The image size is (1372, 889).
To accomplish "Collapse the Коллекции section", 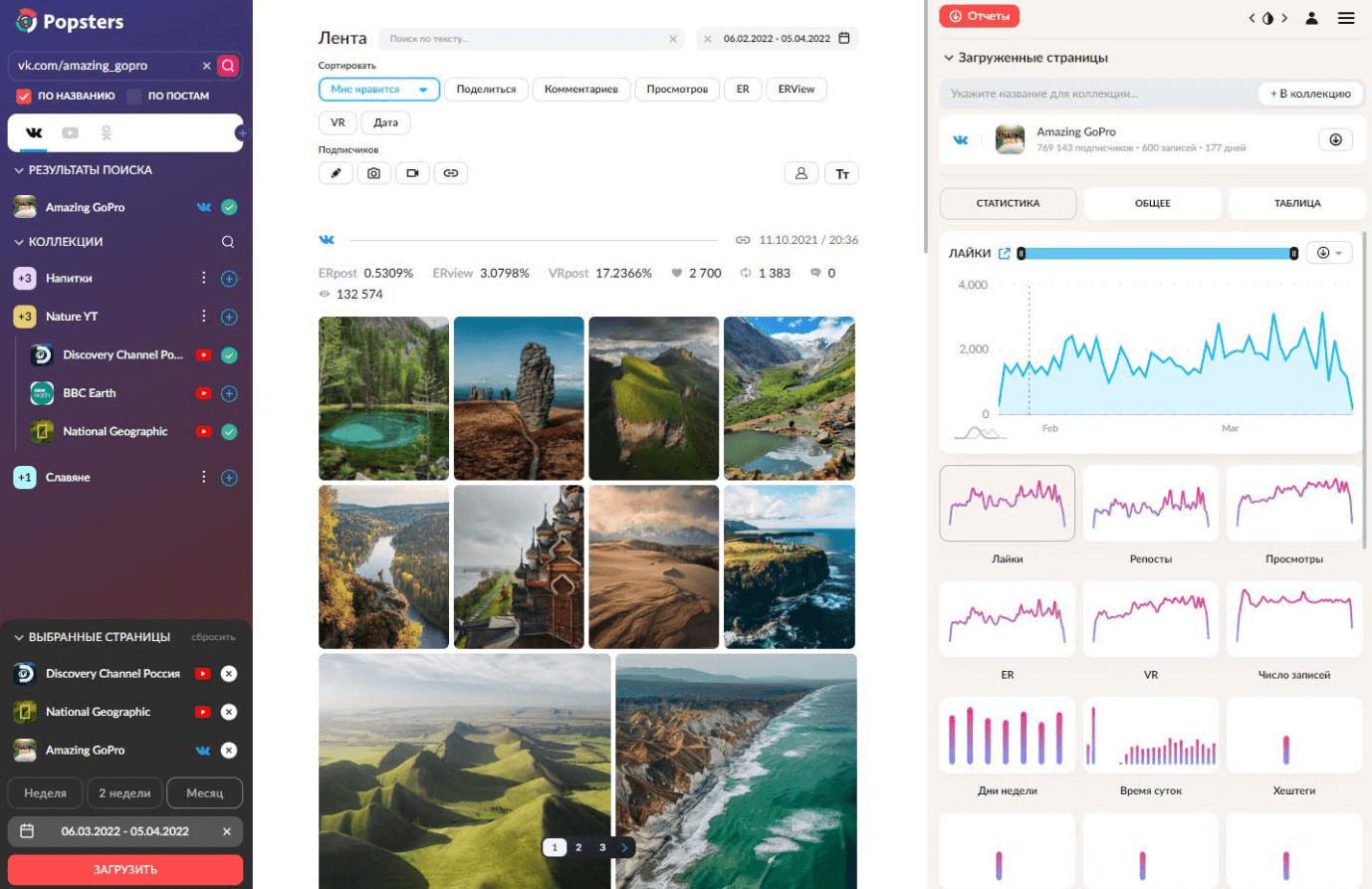I will click(18, 242).
